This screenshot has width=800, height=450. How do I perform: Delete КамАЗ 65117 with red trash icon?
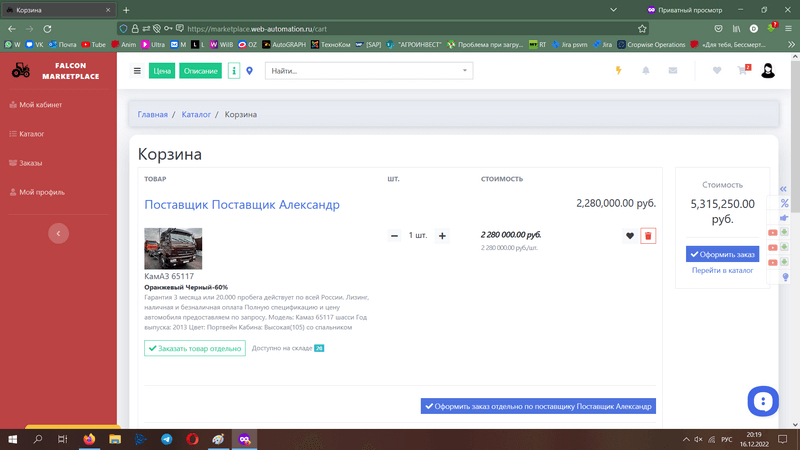(x=648, y=236)
